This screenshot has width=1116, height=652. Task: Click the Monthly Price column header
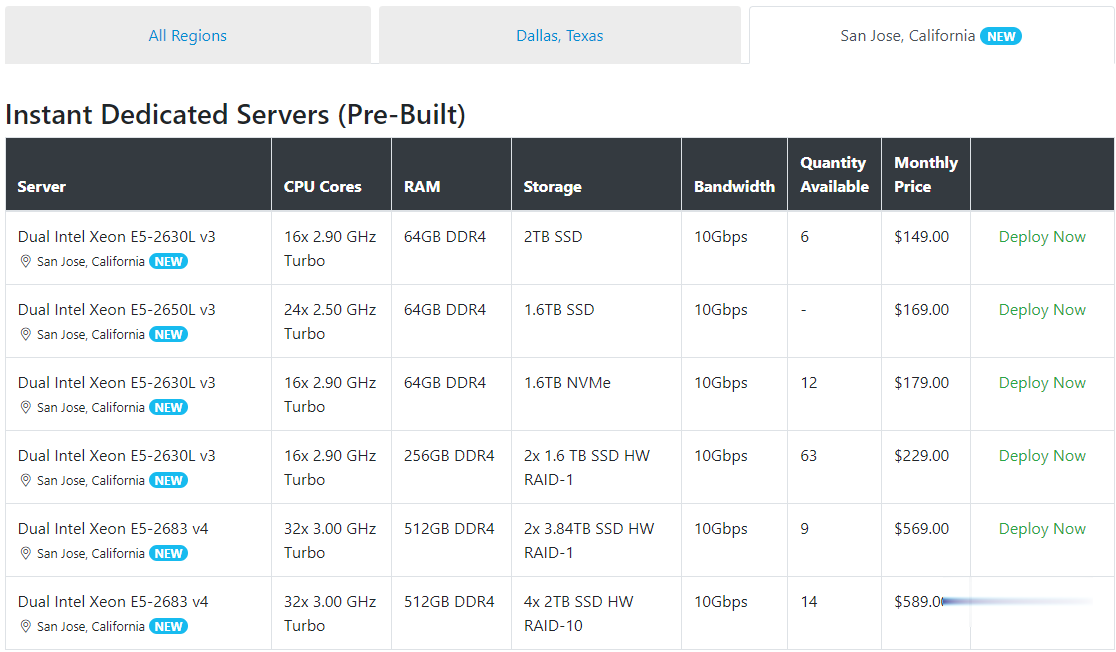[x=926, y=174]
